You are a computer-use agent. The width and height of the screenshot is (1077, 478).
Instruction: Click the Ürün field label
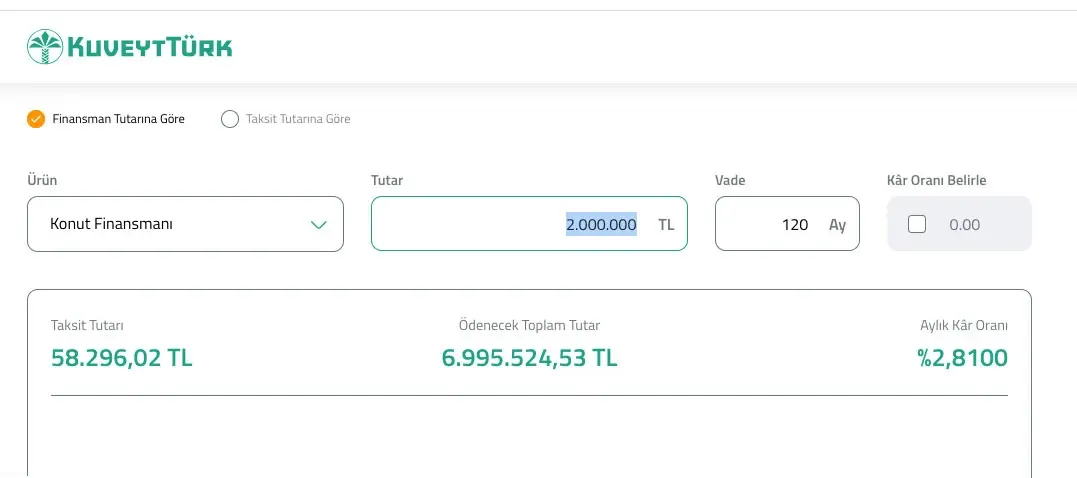point(41,180)
